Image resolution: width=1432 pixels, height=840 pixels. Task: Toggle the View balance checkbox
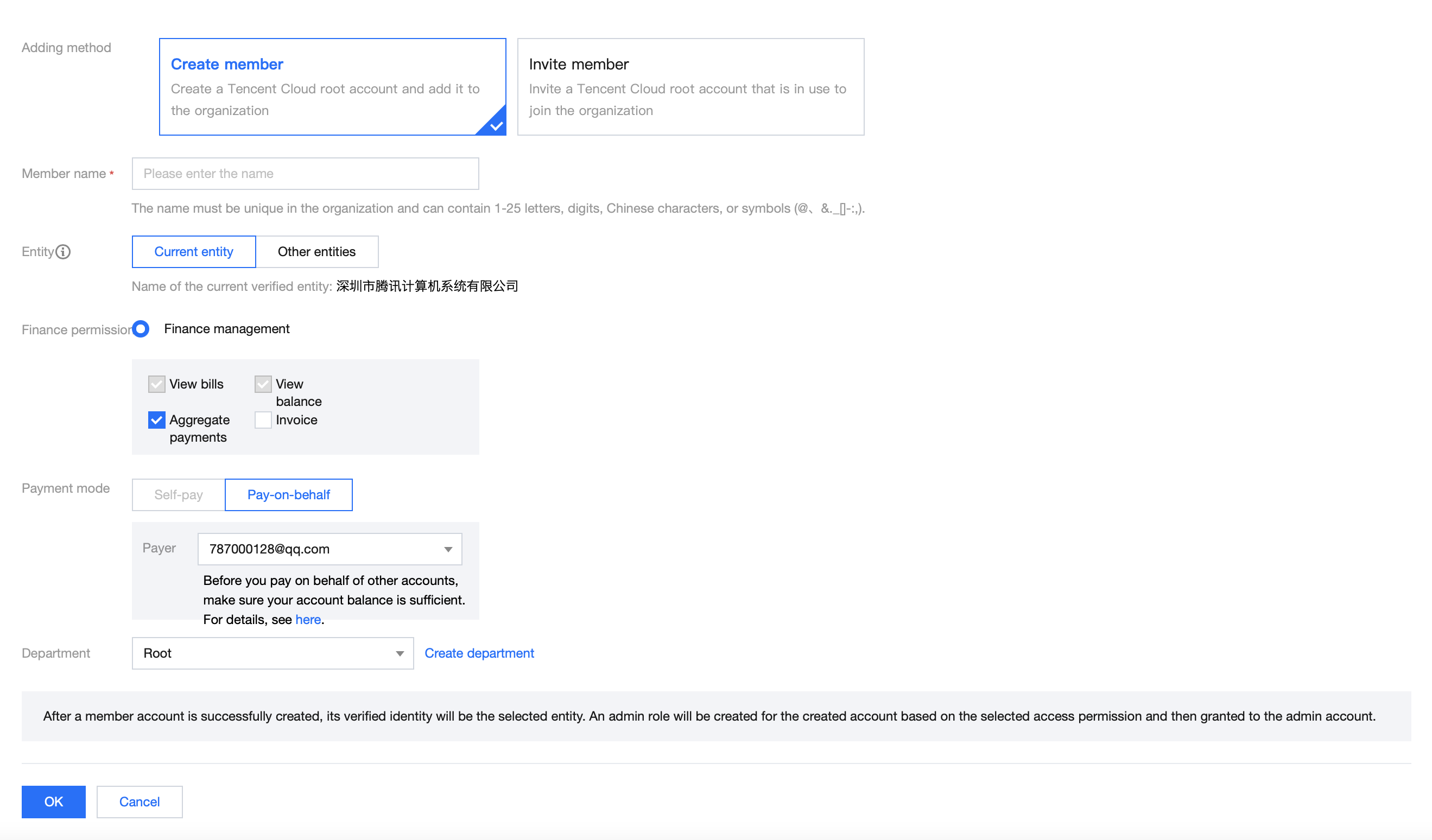pos(263,384)
